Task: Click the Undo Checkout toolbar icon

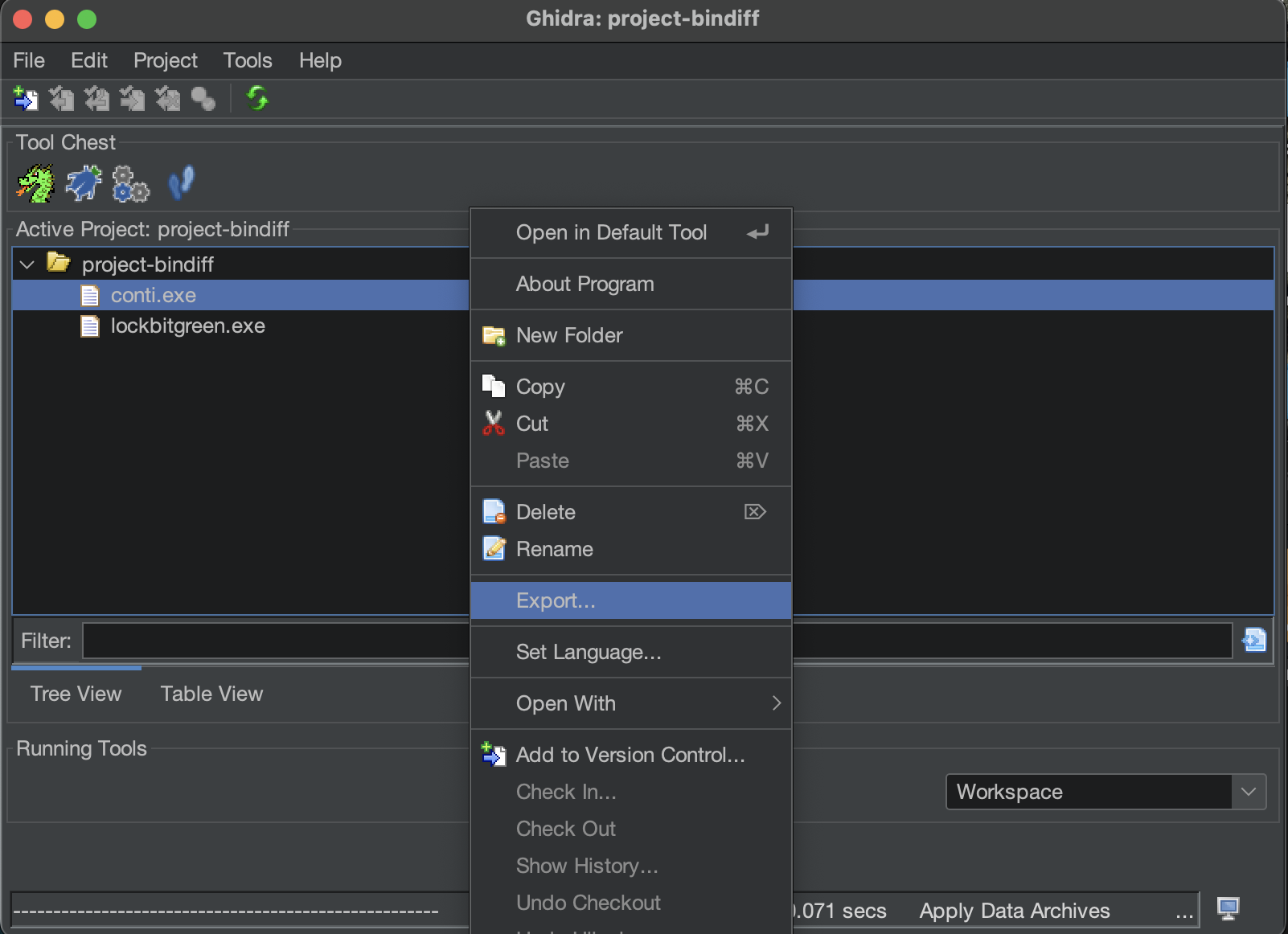Action: click(x=167, y=99)
